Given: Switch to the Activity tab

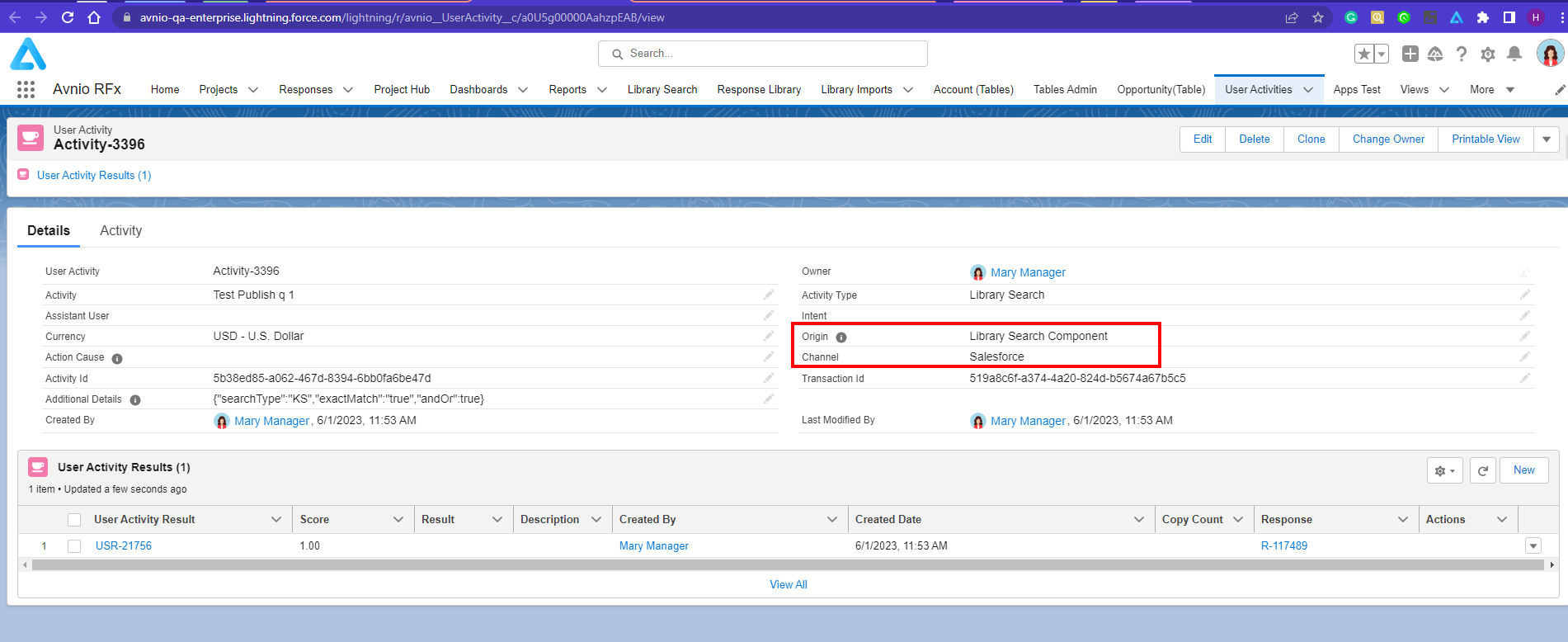Looking at the screenshot, I should 120,231.
